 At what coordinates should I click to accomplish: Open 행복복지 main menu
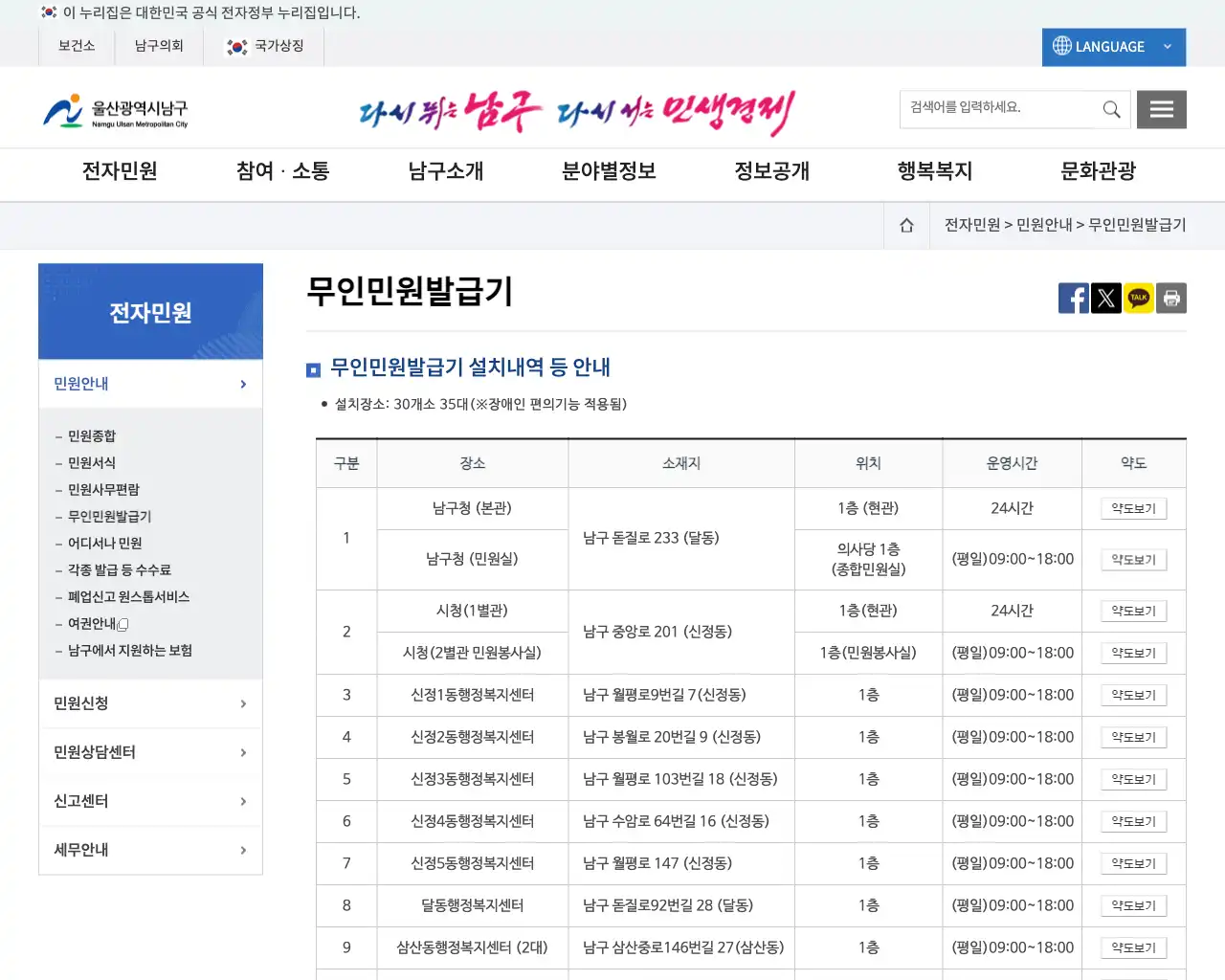click(x=935, y=171)
